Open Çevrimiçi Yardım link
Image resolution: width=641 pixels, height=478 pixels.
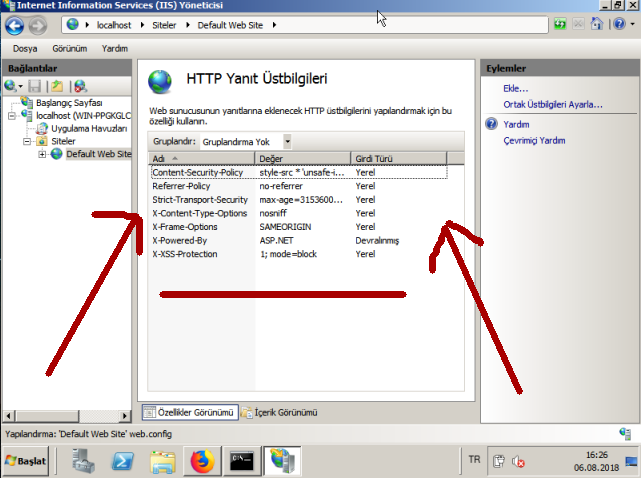click(x=534, y=141)
